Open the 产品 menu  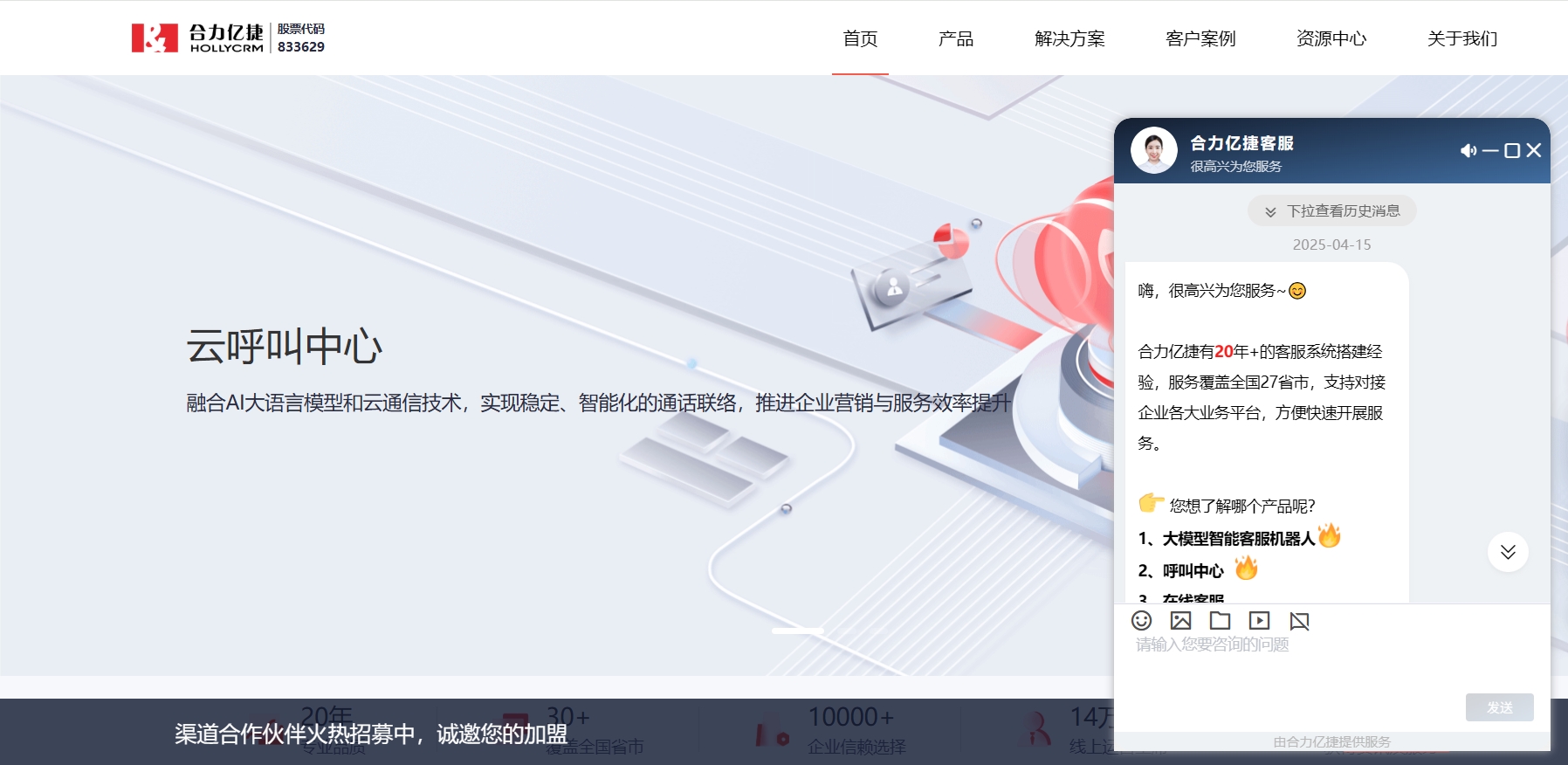(956, 38)
